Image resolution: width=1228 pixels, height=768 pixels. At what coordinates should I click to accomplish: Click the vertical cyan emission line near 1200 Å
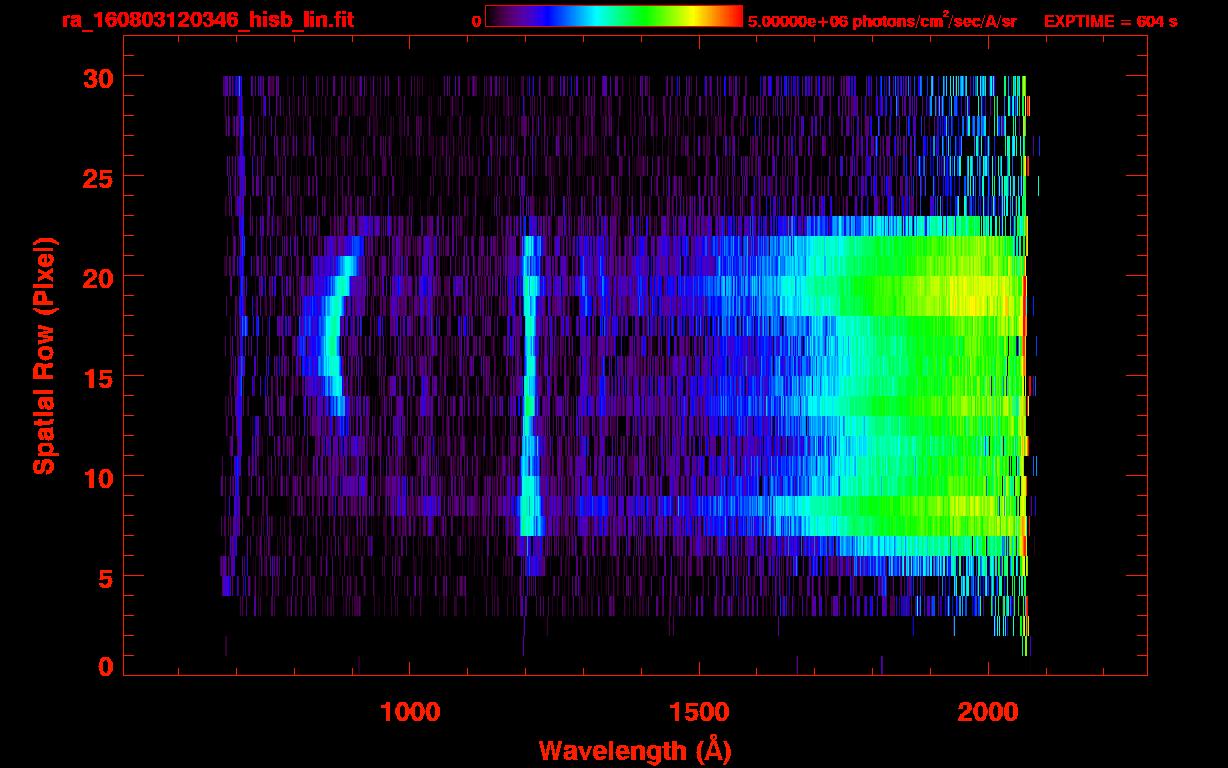point(529,385)
